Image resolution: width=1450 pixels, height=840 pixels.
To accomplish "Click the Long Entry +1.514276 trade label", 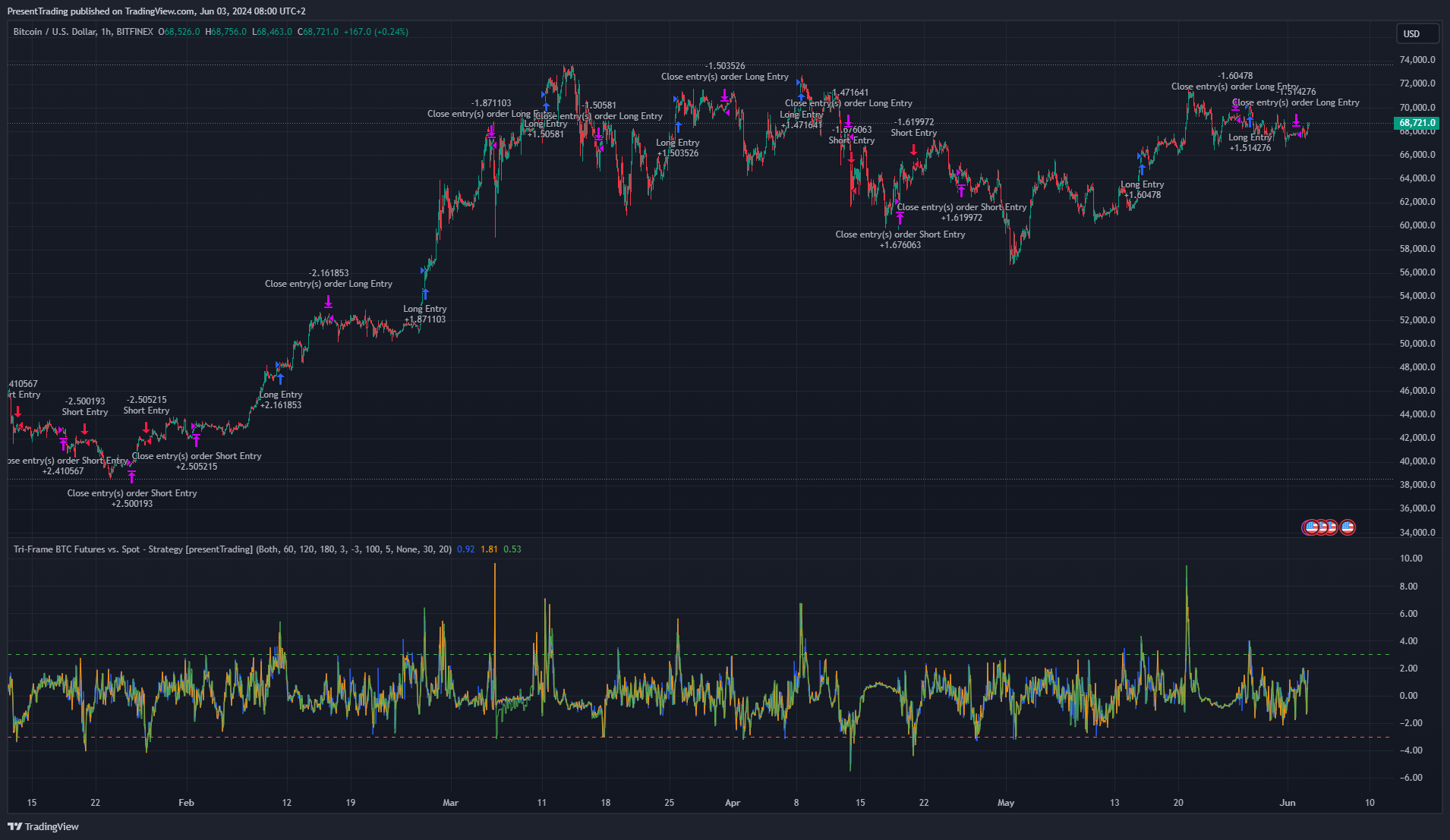I will tap(1250, 143).
